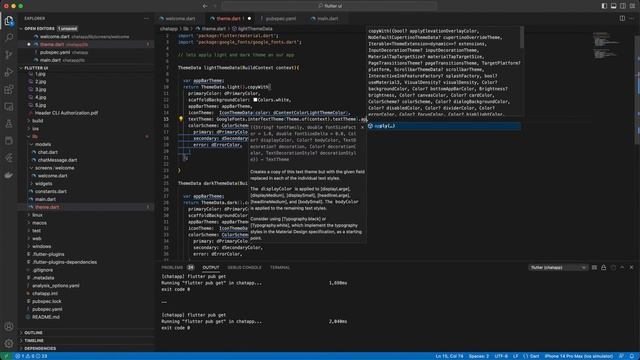Open analysis_options.yaml in the file tree
This screenshot has width=640, height=360.
[56, 286]
